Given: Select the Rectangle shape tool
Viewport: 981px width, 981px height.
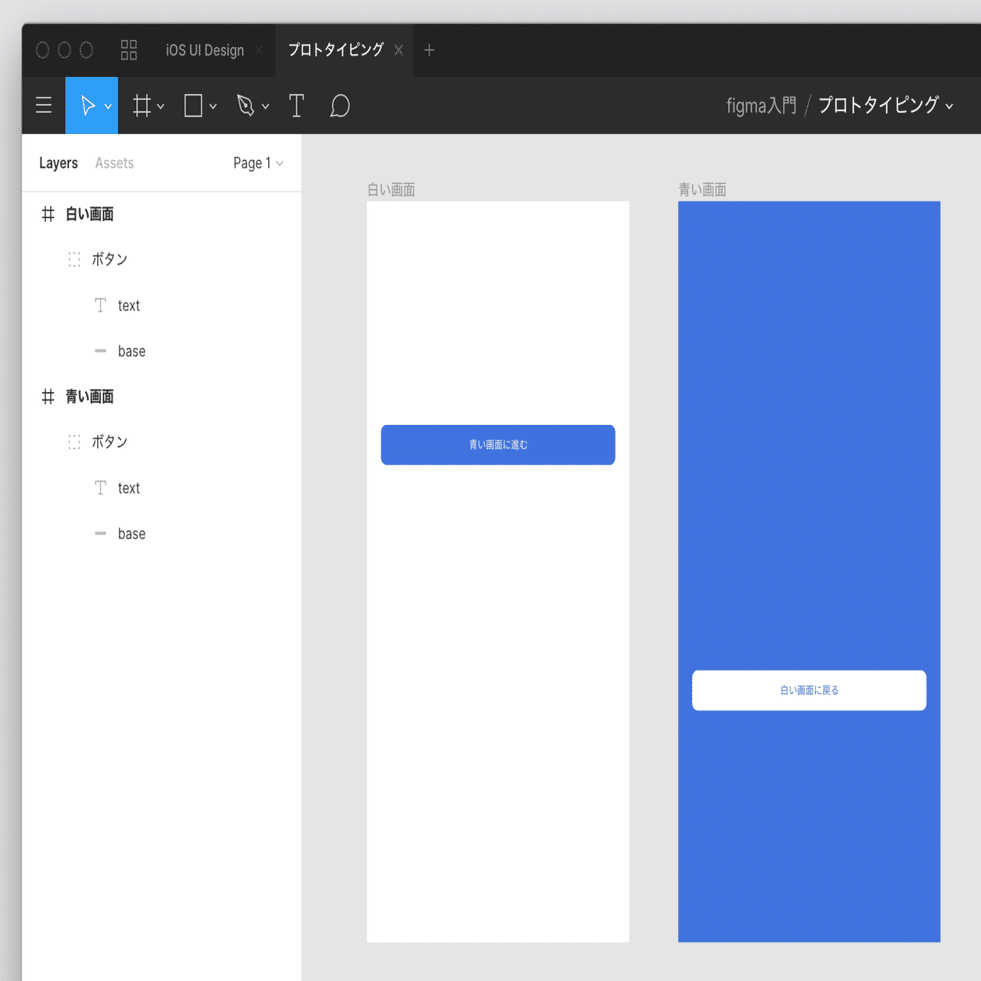Looking at the screenshot, I should 193,106.
